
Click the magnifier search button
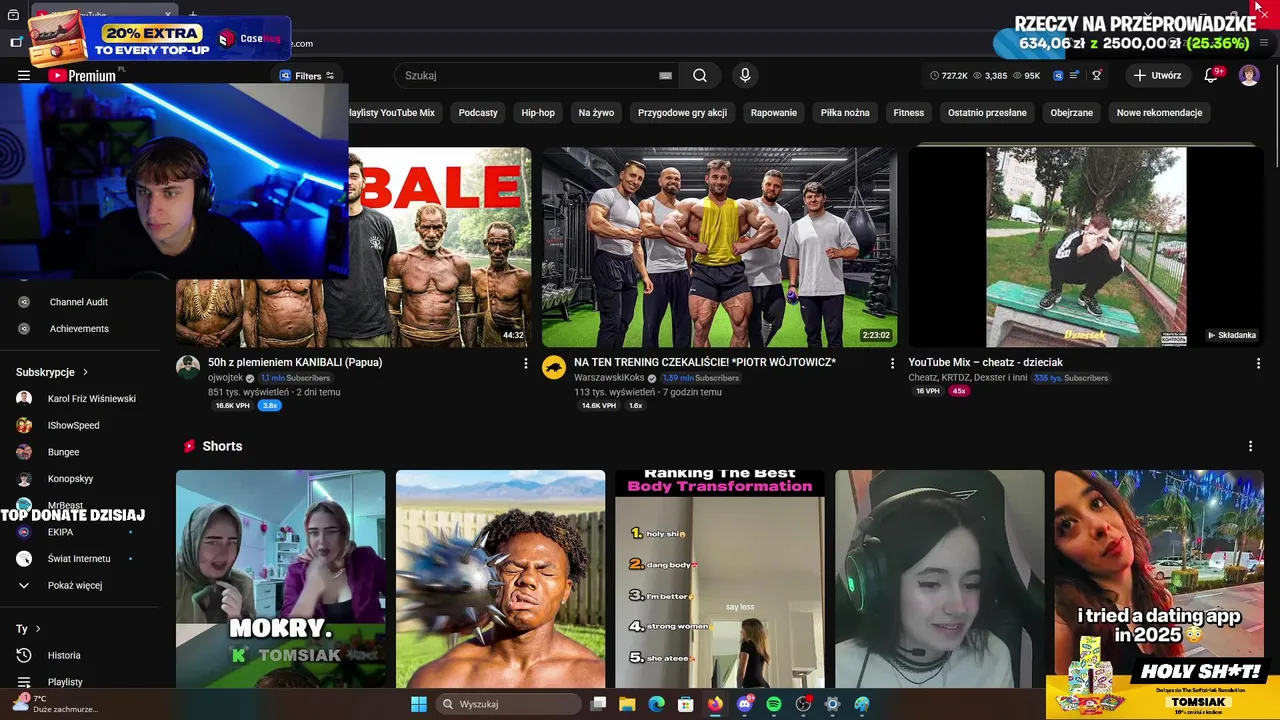pos(700,75)
